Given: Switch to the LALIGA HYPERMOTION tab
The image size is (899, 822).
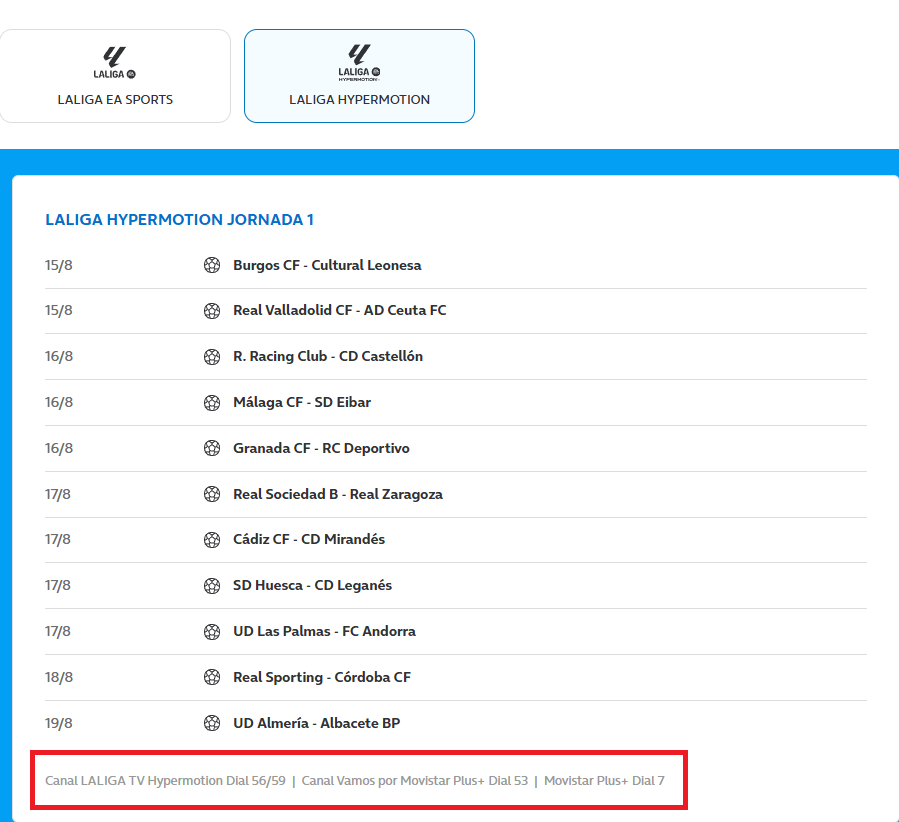Looking at the screenshot, I should [359, 77].
